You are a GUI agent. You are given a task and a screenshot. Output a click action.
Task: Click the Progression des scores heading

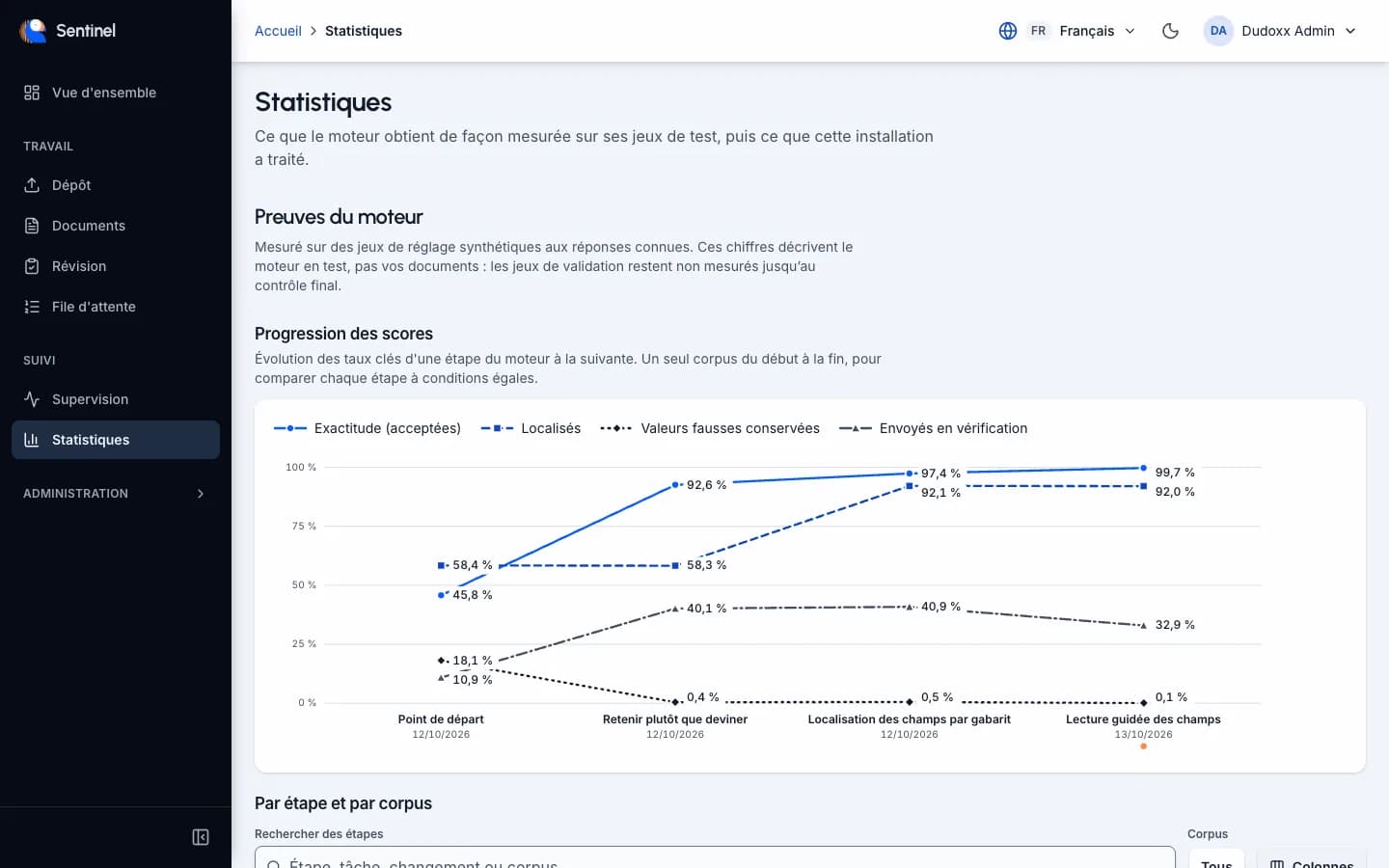coord(343,334)
